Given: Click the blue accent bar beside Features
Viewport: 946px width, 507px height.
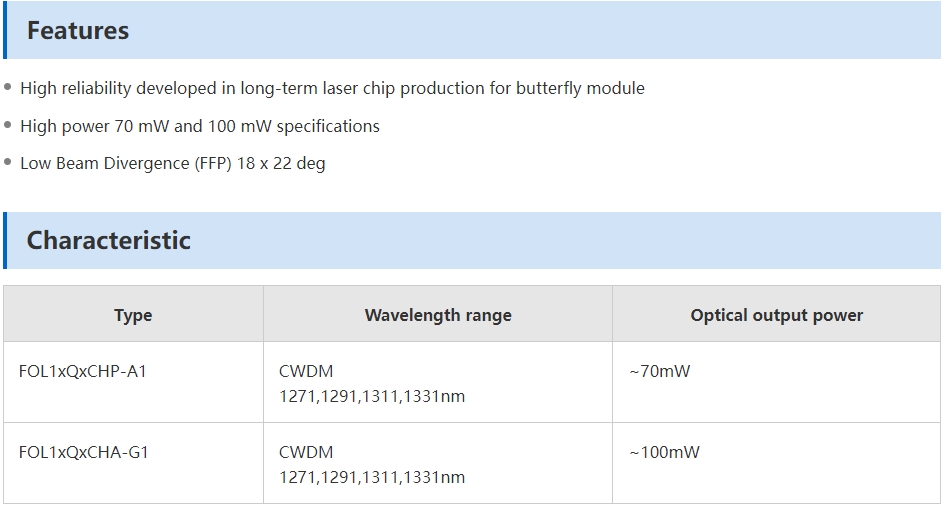Looking at the screenshot, I should pos(5,30).
